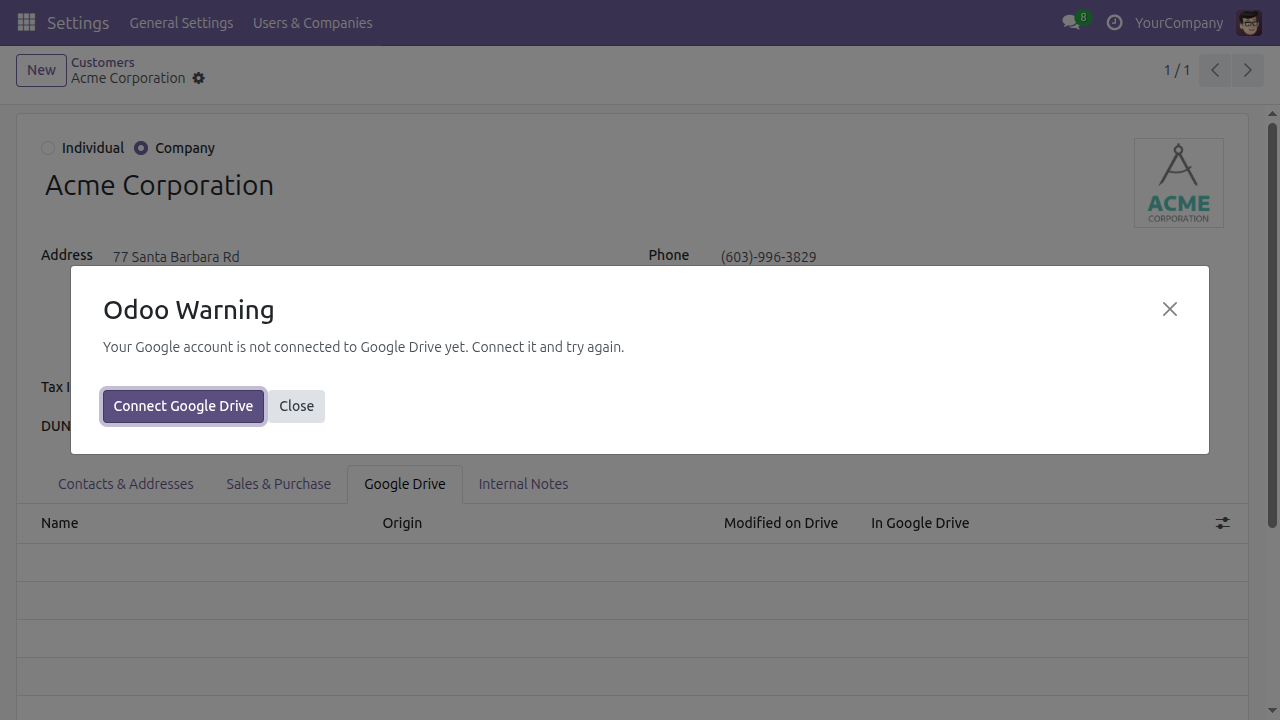This screenshot has width=1280, height=720.
Task: Select the Google Drive tab
Action: click(x=405, y=484)
